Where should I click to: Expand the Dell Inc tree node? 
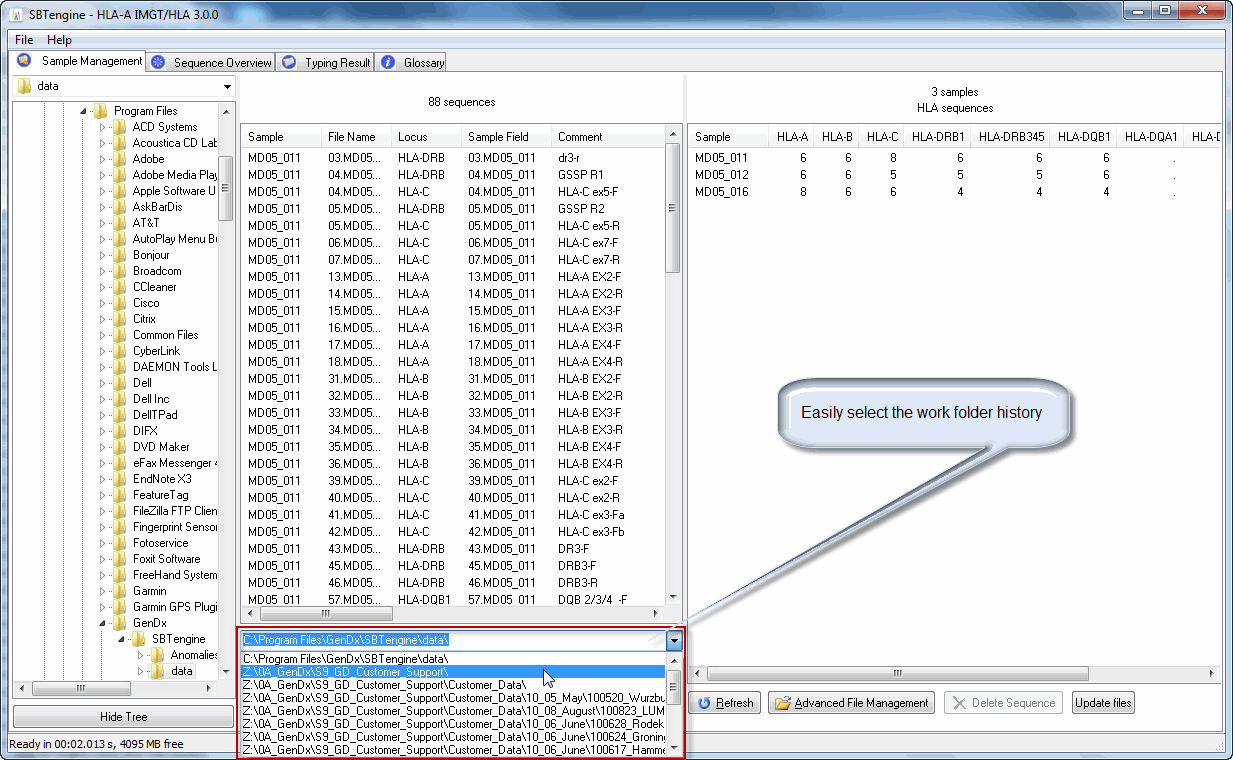click(x=102, y=399)
